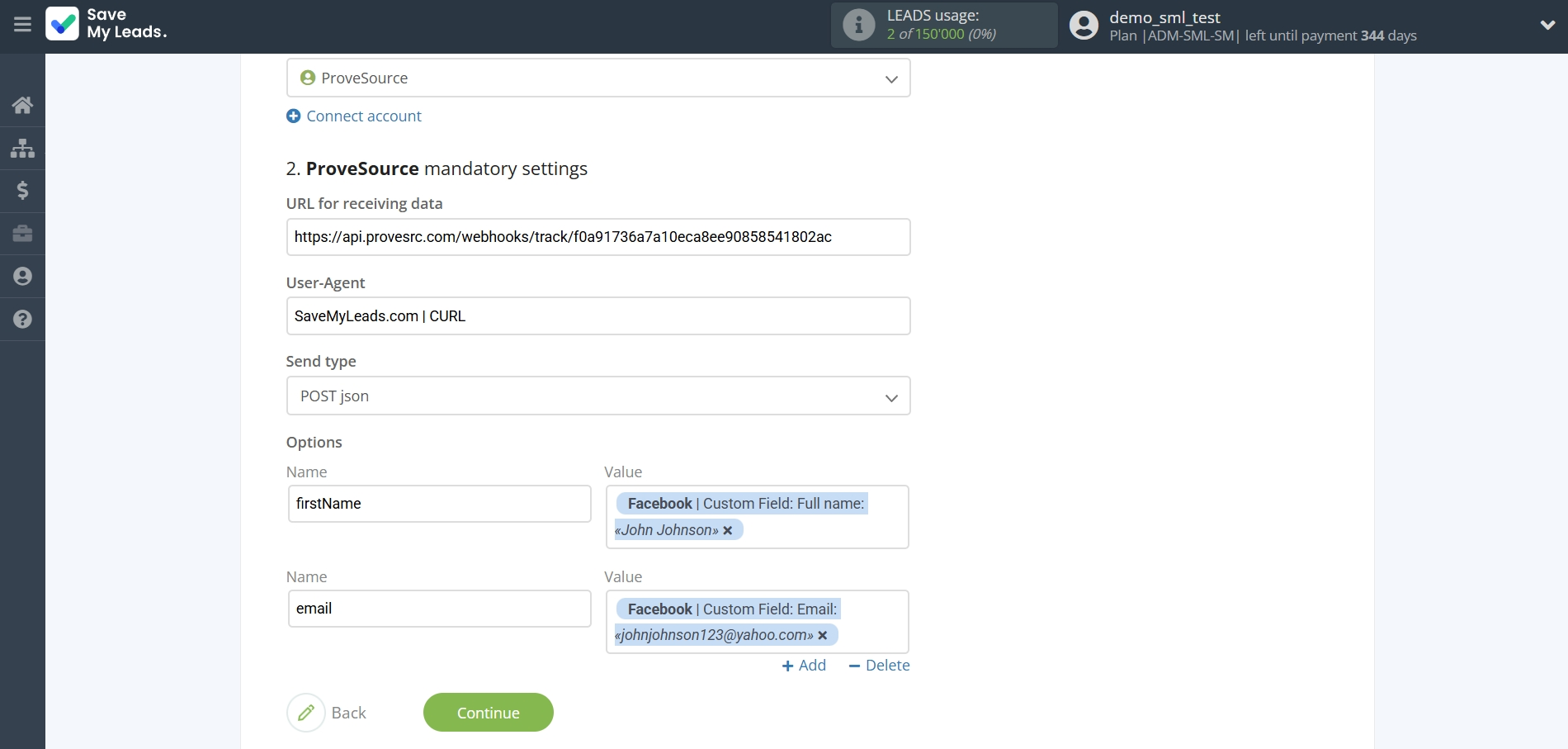Image resolution: width=1568 pixels, height=749 pixels.
Task: Click the pencil icon beside Back
Action: coord(306,712)
